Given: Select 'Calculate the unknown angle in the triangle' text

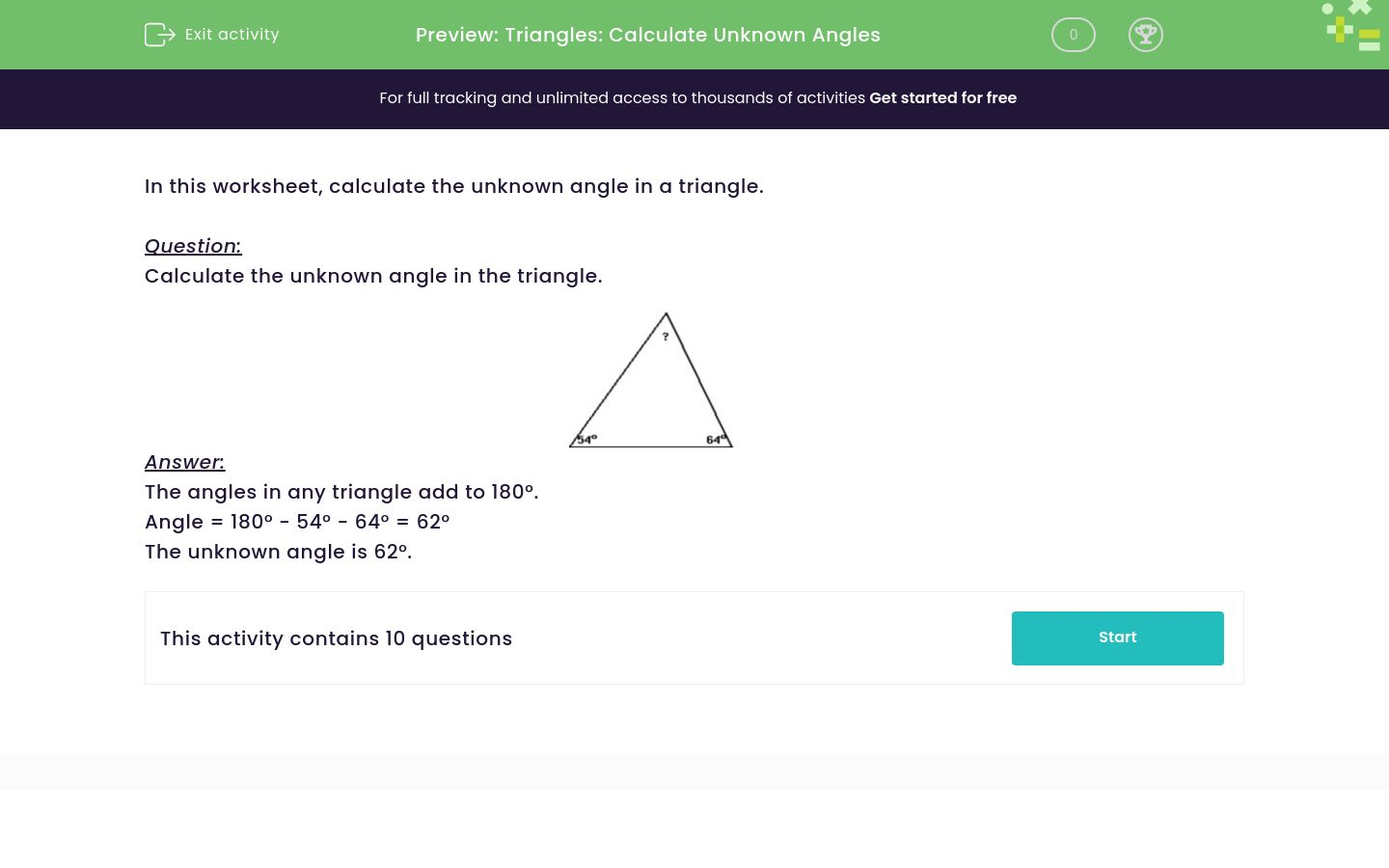Looking at the screenshot, I should tap(373, 276).
